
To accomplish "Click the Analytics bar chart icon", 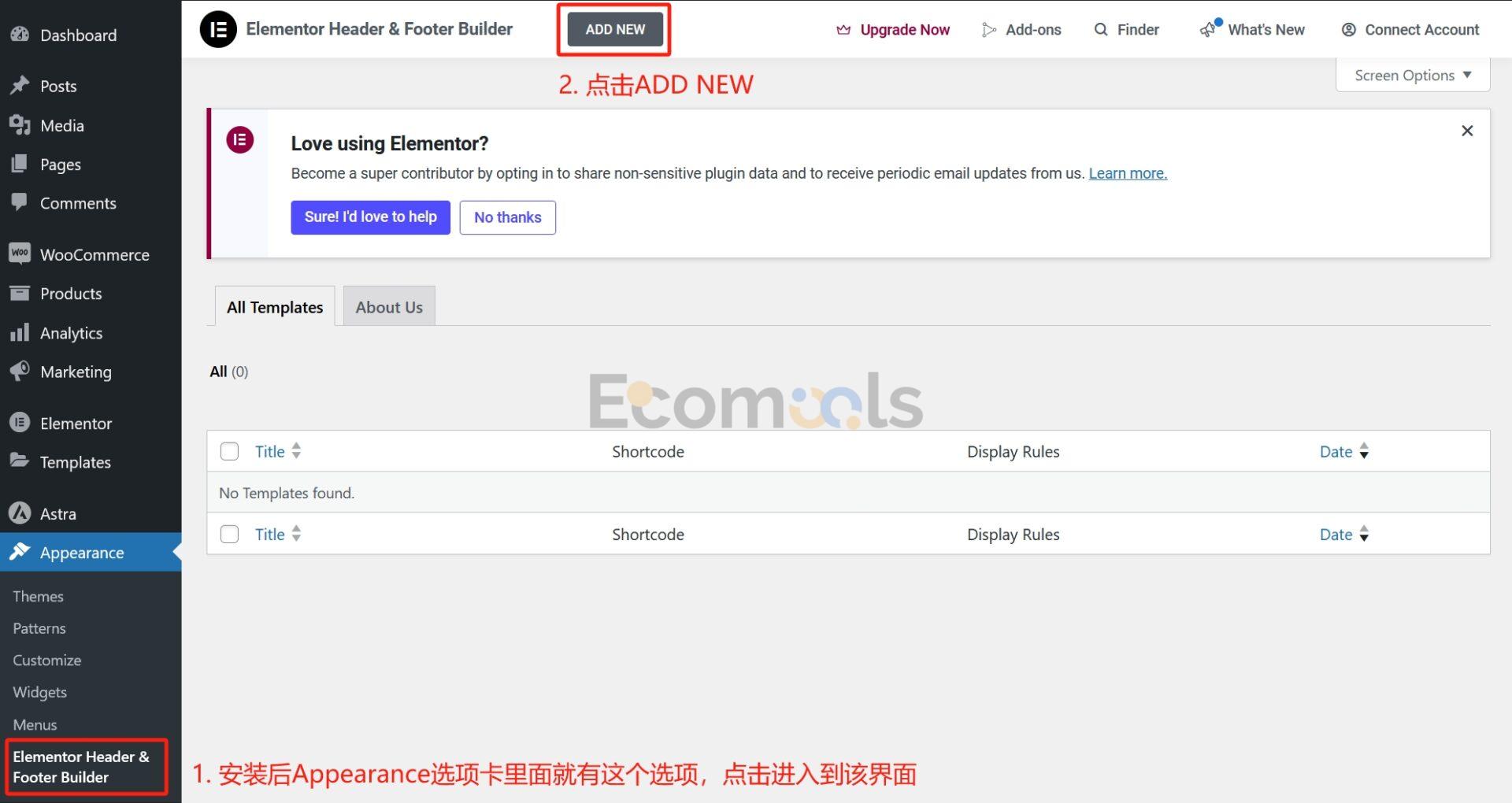I will pos(20,332).
